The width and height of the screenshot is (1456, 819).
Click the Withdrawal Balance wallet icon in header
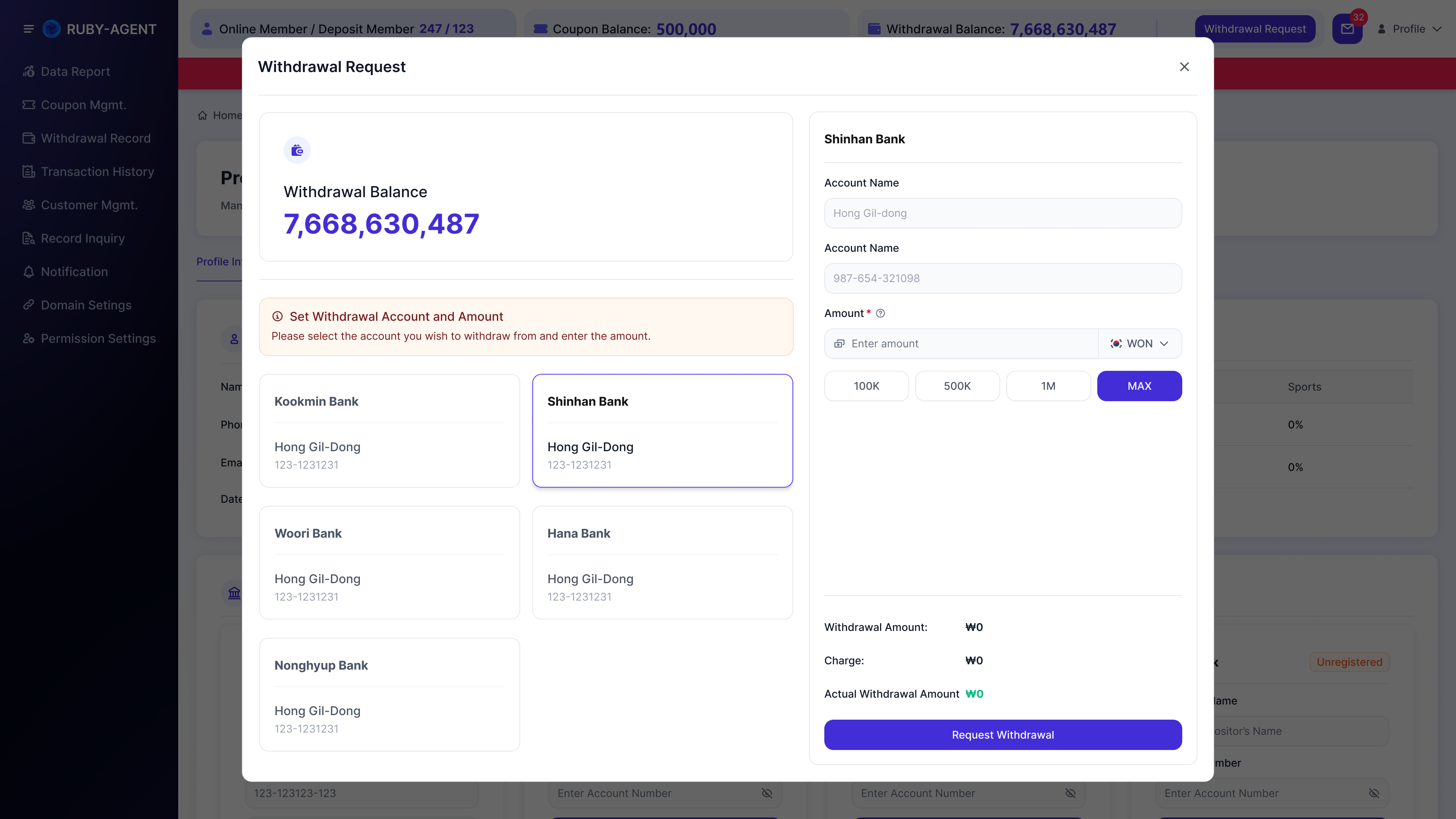874,29
